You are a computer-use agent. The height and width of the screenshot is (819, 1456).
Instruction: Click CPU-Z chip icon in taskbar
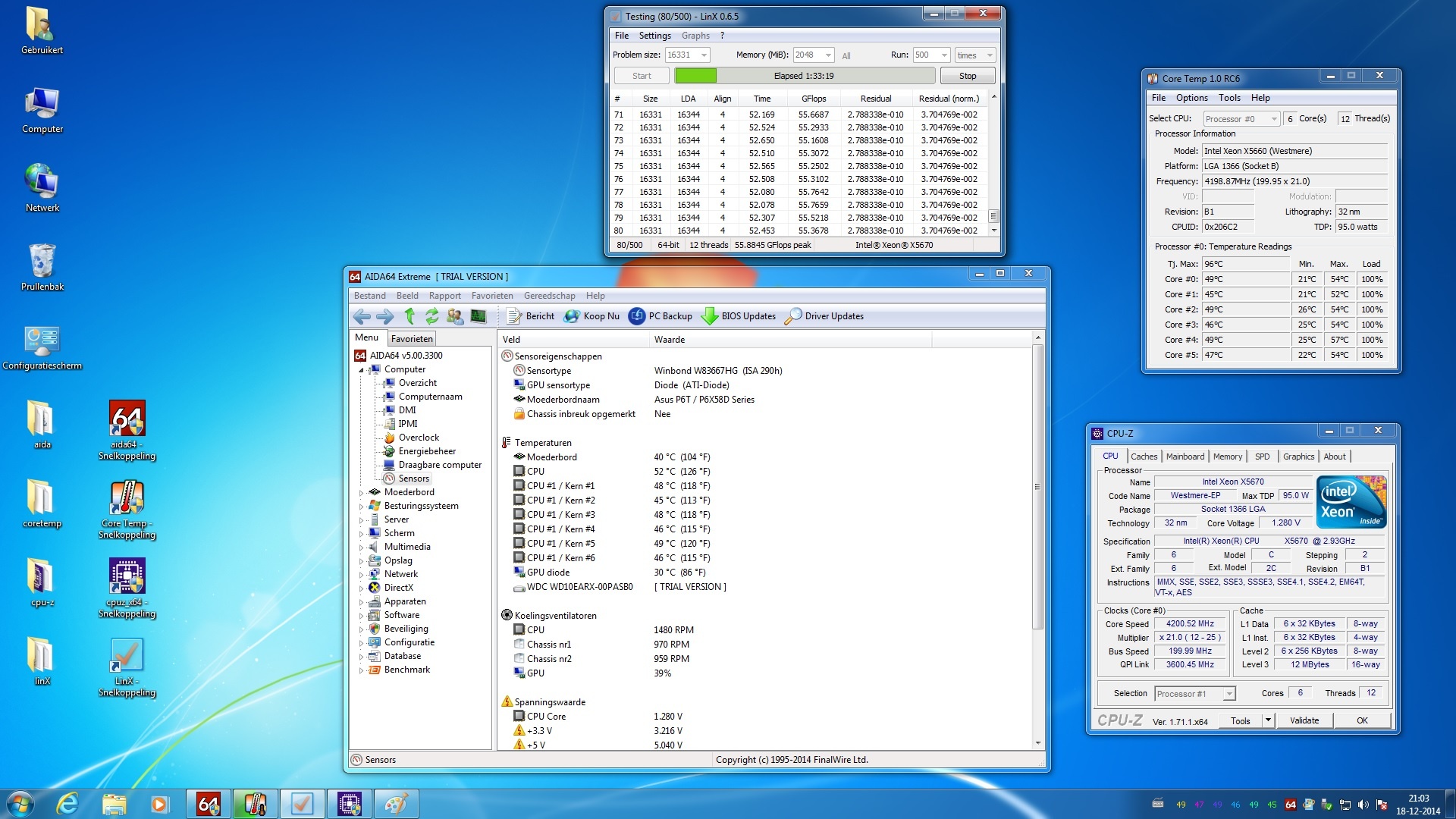click(x=349, y=804)
